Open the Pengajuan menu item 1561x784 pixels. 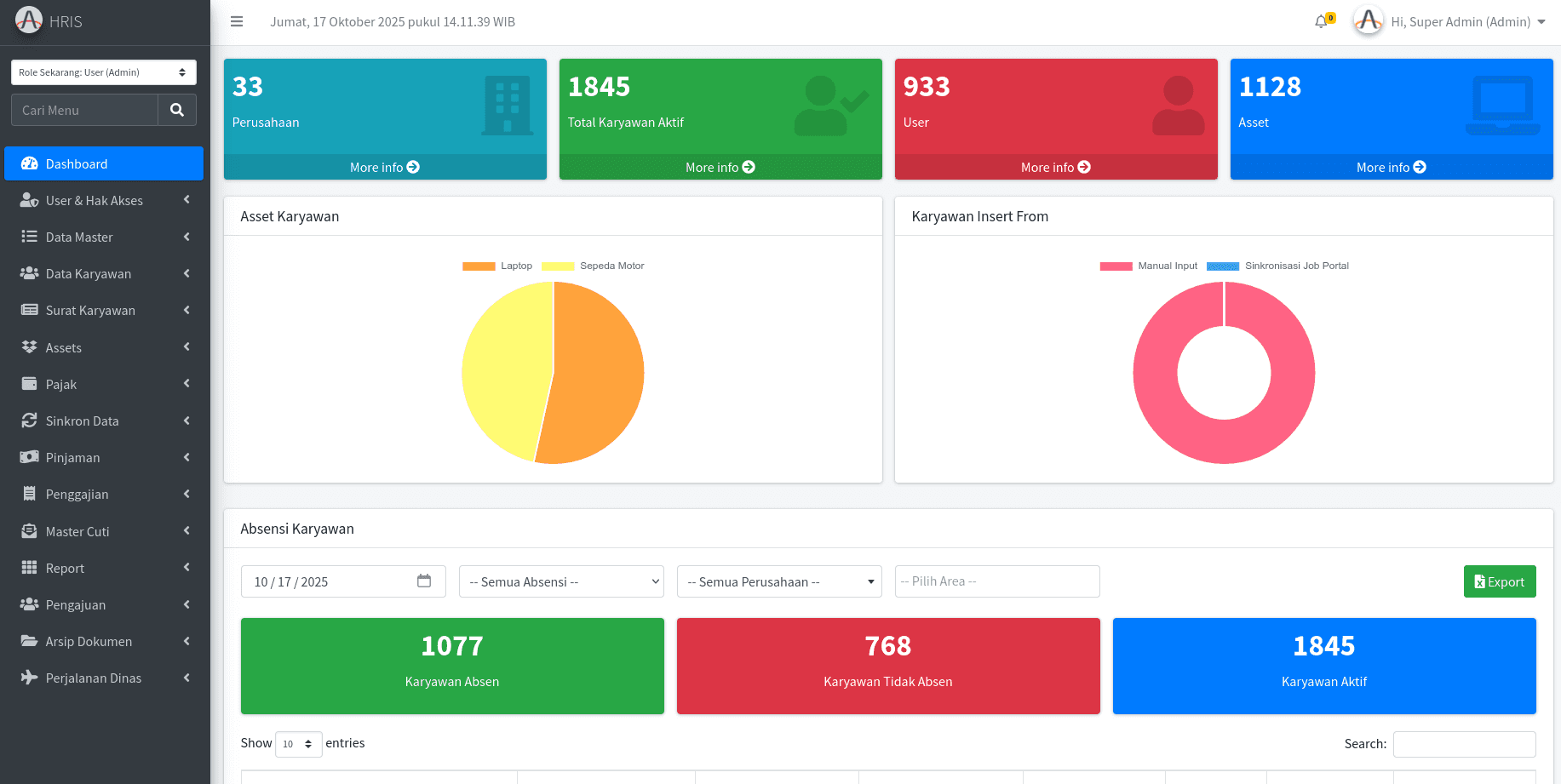[x=104, y=604]
